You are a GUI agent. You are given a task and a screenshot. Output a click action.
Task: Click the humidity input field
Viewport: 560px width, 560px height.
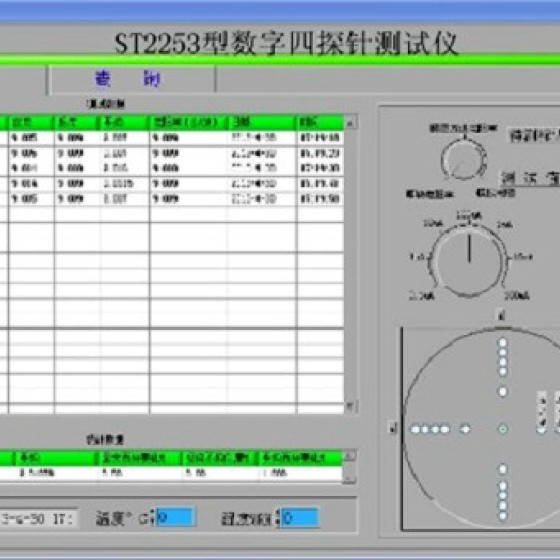tap(300, 518)
